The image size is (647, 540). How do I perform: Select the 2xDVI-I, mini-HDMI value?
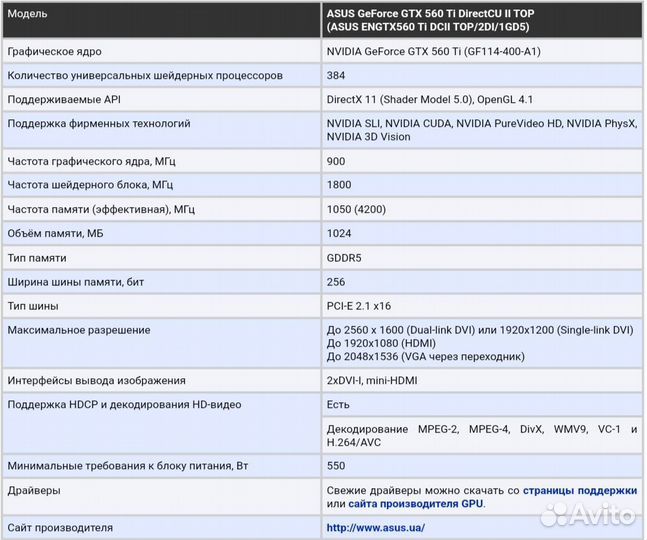[372, 380]
